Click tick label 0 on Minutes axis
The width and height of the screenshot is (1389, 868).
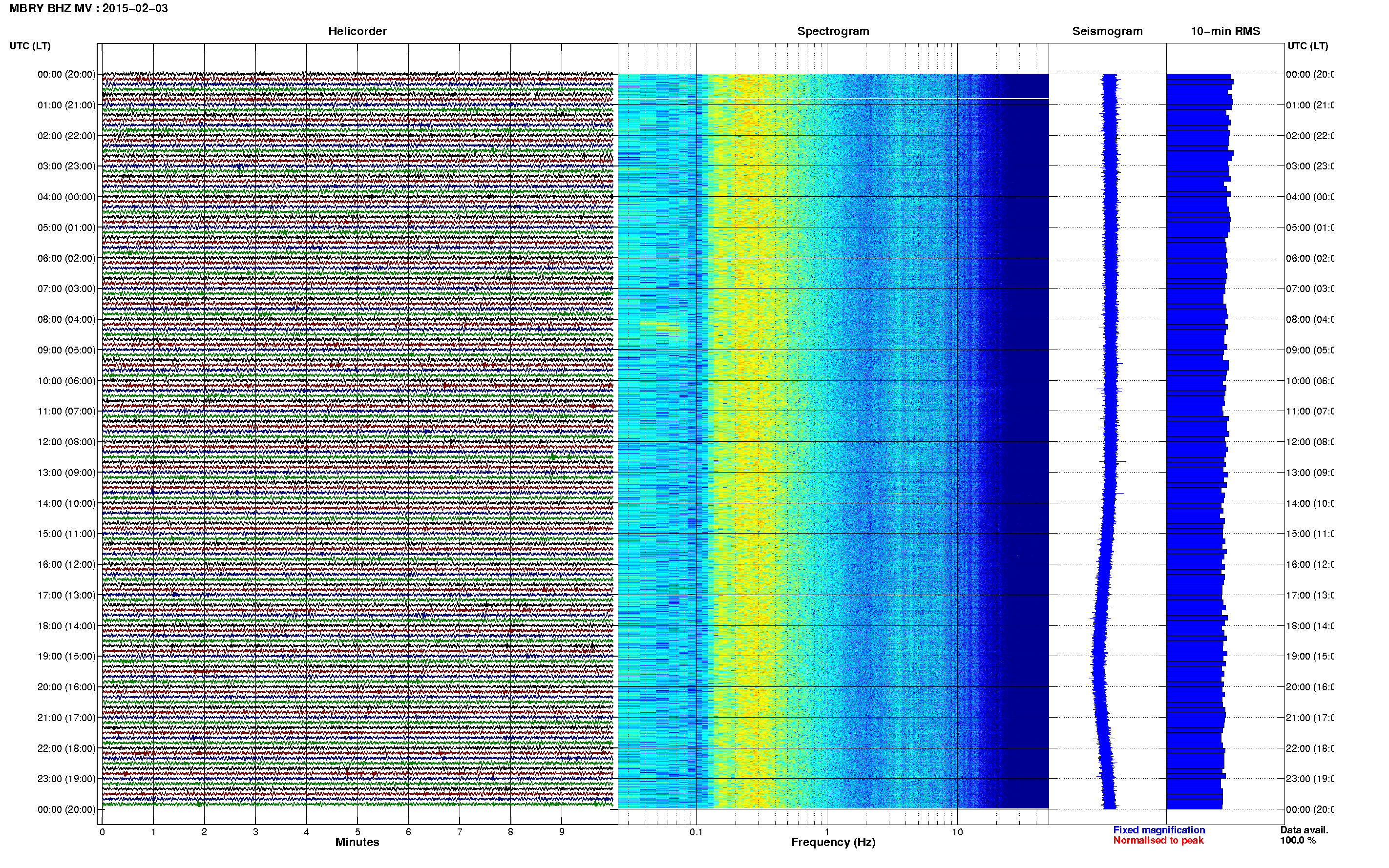(x=102, y=832)
